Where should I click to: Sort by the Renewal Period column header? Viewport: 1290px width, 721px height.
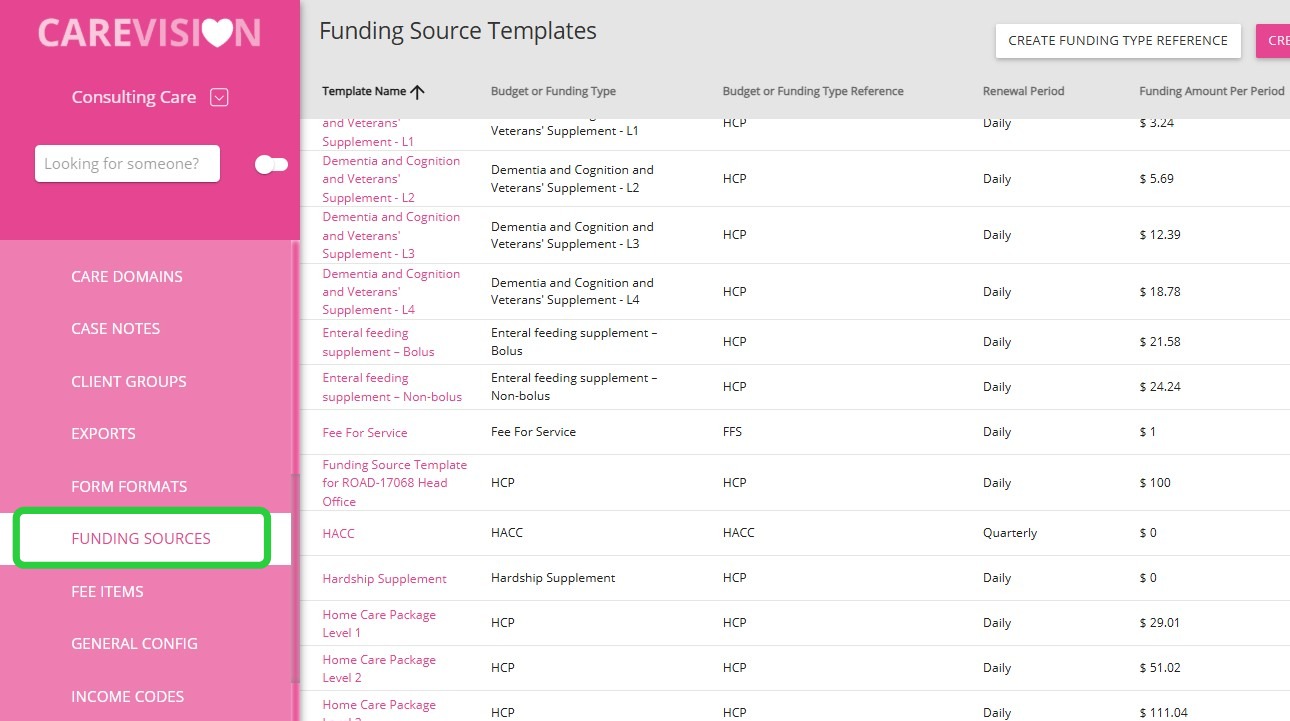tap(1023, 92)
